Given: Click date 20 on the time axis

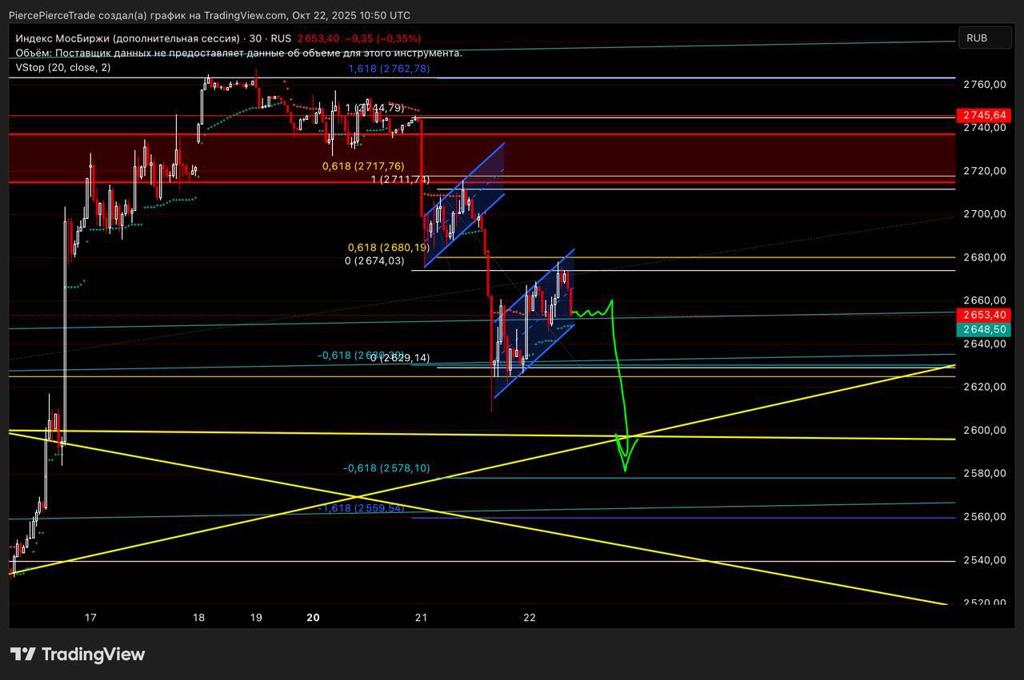Looking at the screenshot, I should (x=313, y=618).
